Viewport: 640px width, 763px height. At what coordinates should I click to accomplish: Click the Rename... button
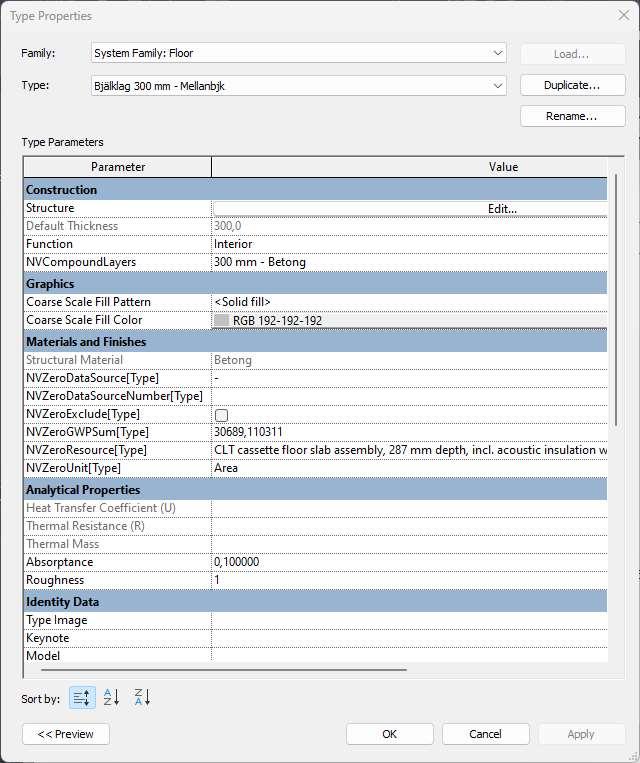pos(572,116)
